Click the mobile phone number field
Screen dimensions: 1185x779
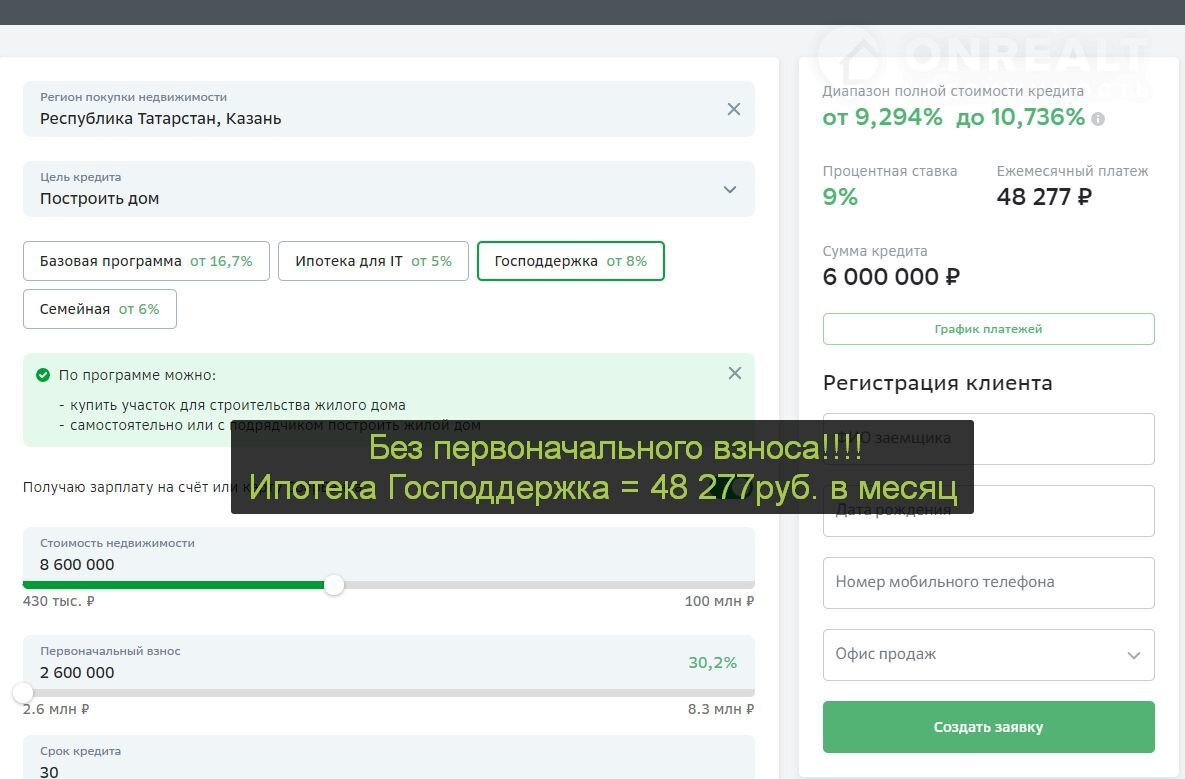(988, 582)
